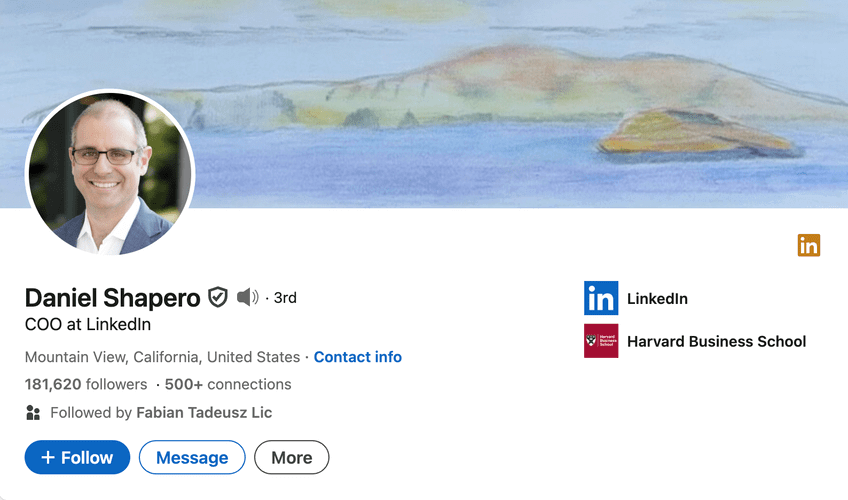
Task: Click the verification shield badge icon
Action: coord(218,297)
